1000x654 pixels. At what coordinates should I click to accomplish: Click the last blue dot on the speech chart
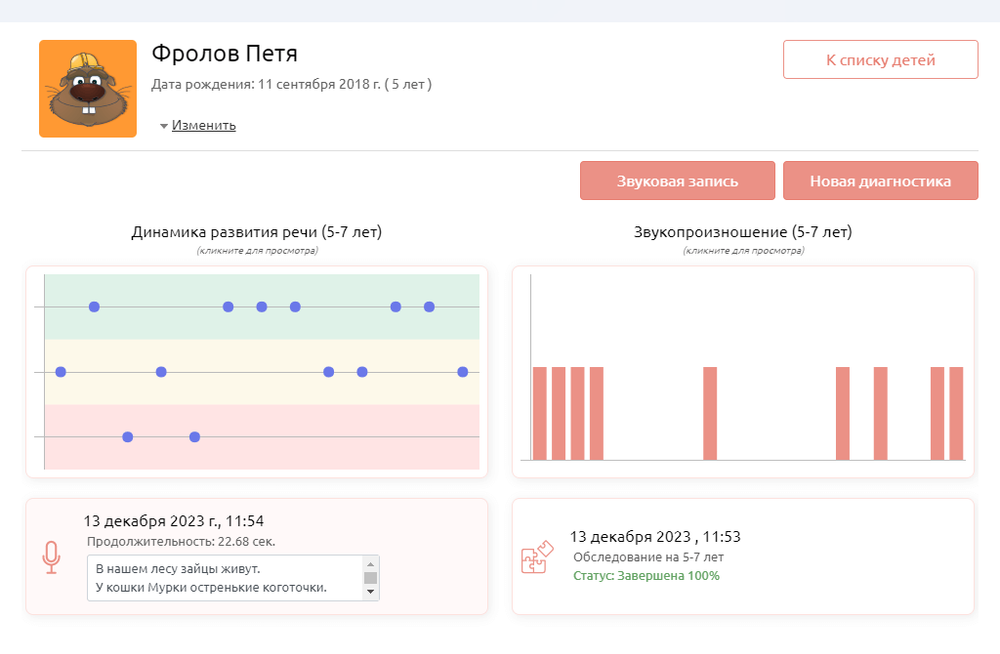coord(462,372)
